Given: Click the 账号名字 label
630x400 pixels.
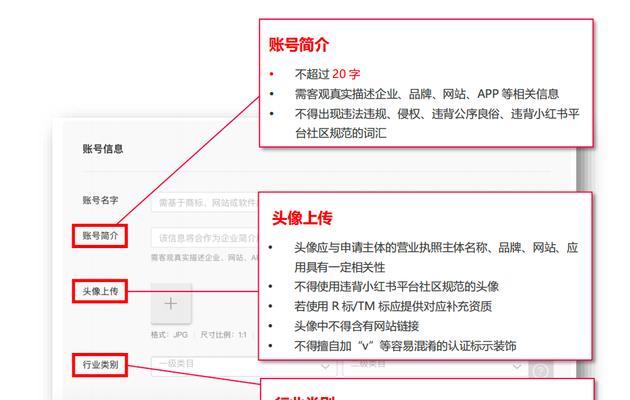Looking at the screenshot, I should tap(100, 200).
